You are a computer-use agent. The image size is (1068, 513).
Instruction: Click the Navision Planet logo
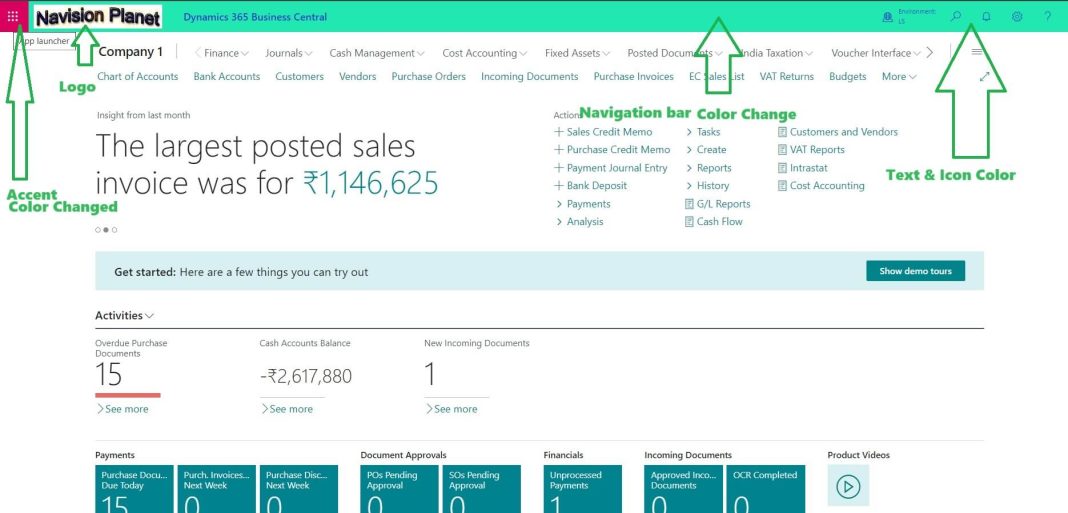98,17
